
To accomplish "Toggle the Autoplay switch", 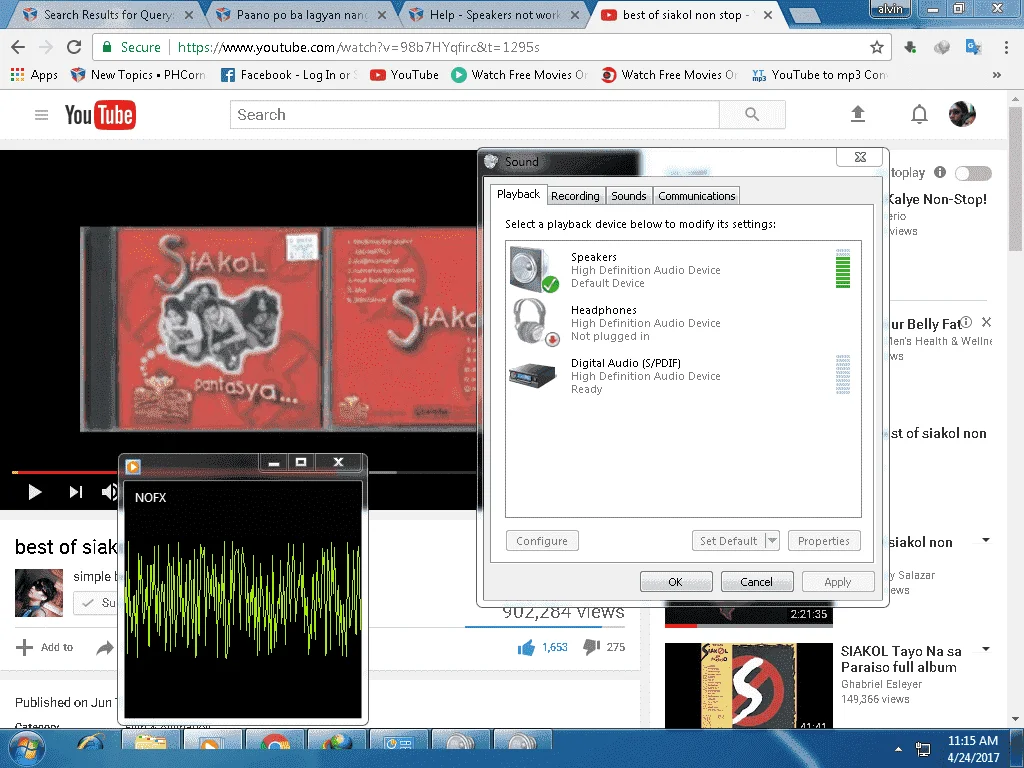I will [973, 173].
